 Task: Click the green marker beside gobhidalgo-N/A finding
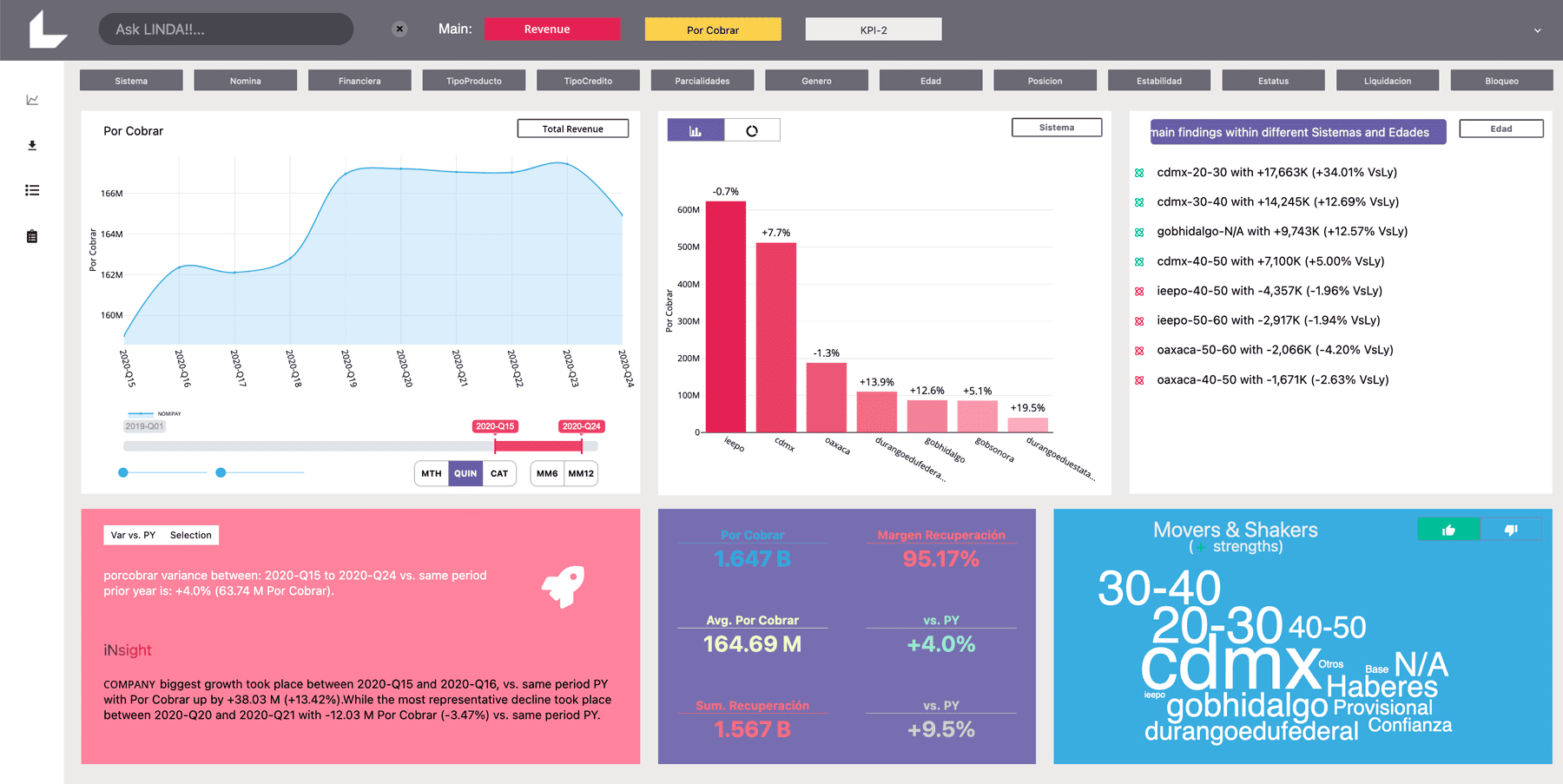point(1139,232)
